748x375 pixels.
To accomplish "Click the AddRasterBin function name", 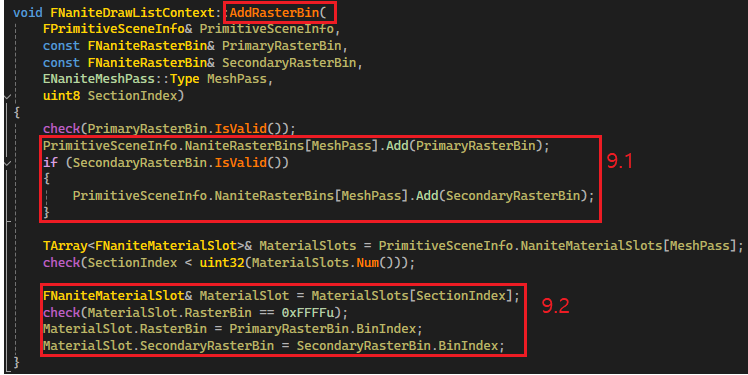I will click(x=274, y=12).
